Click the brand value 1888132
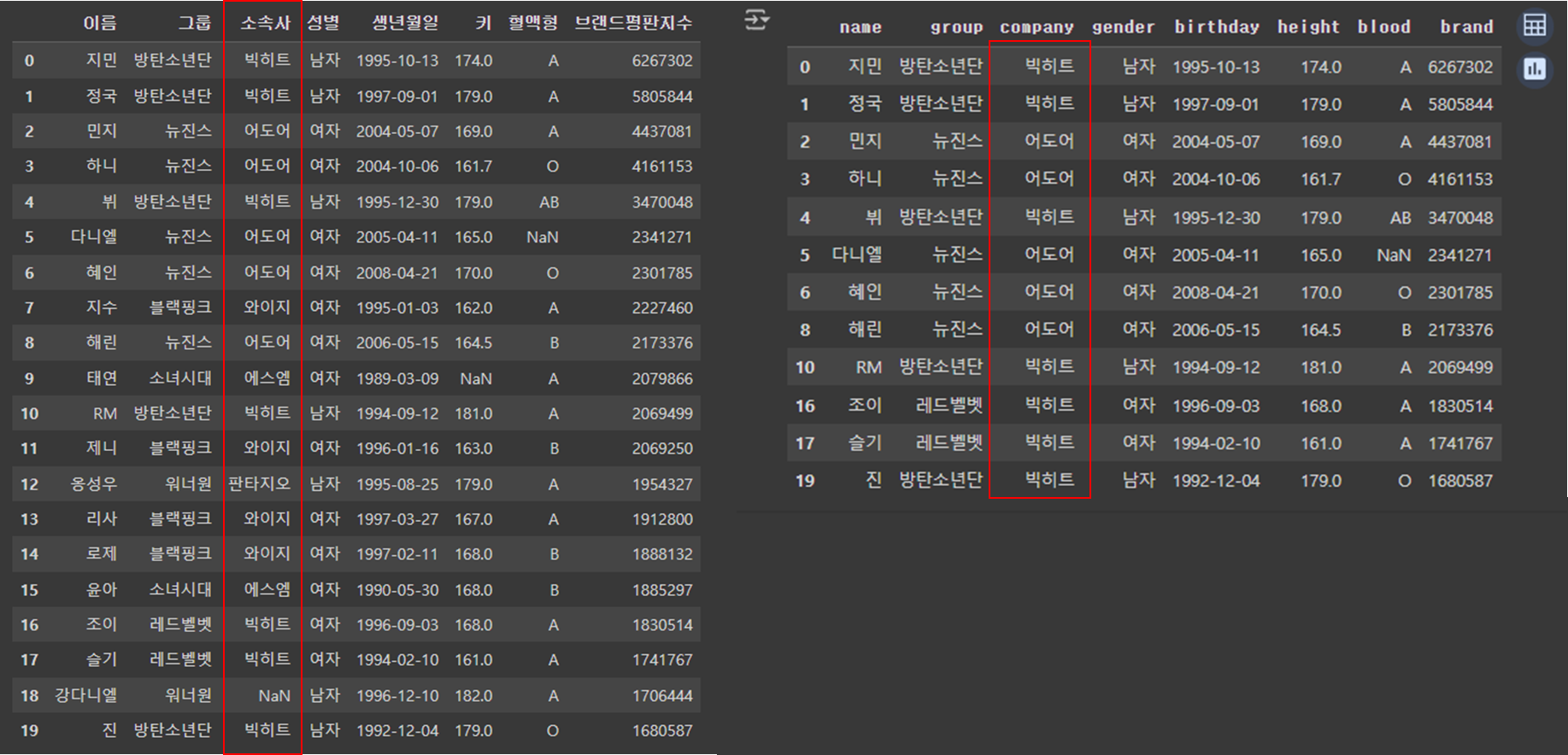 coord(662,554)
